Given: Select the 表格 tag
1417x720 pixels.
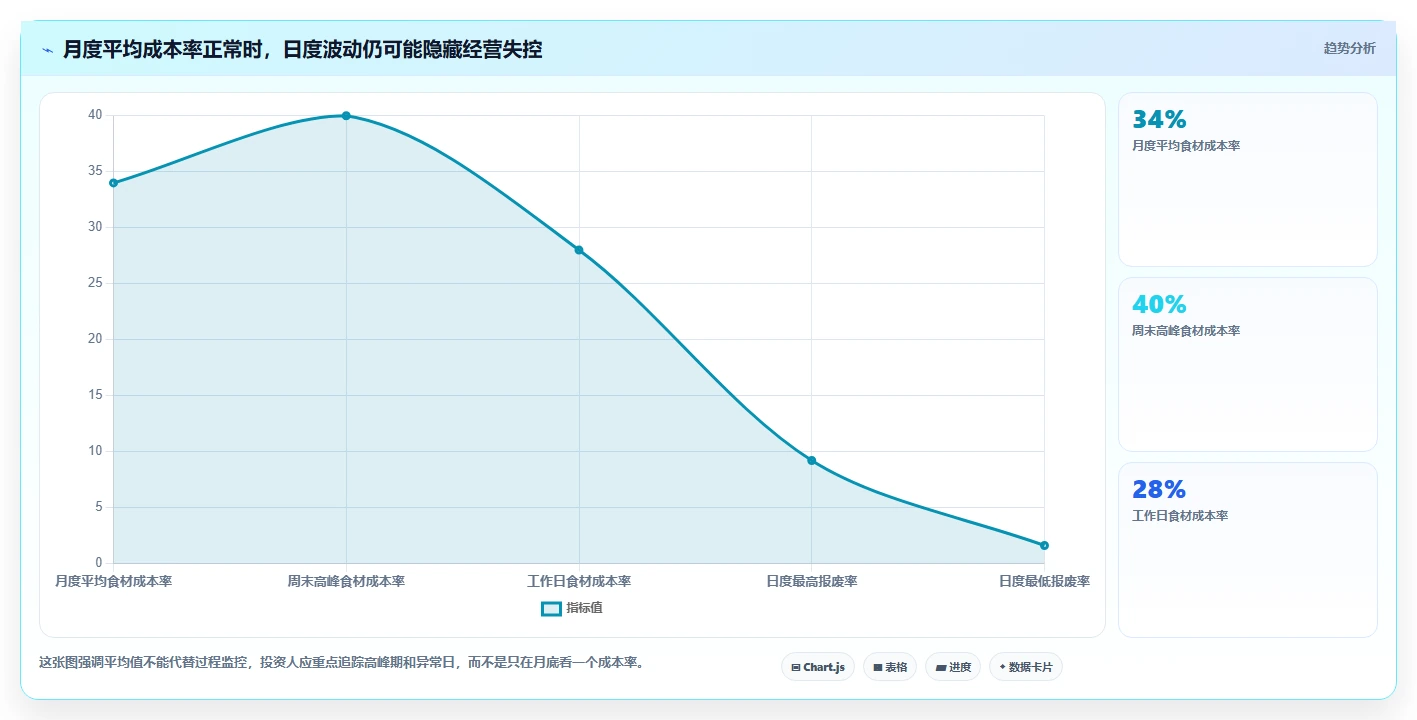Looking at the screenshot, I should click(x=889, y=667).
